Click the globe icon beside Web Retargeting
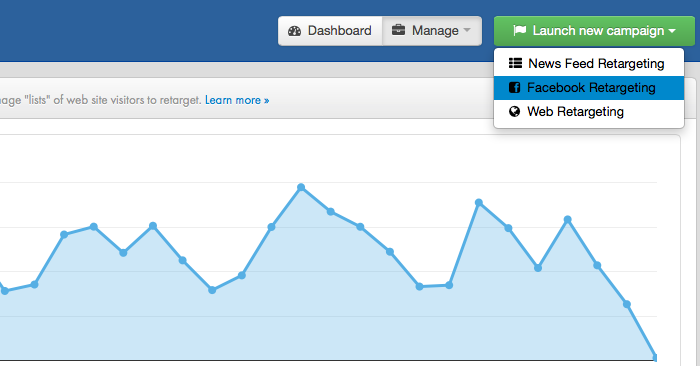The height and width of the screenshot is (366, 700). point(514,111)
